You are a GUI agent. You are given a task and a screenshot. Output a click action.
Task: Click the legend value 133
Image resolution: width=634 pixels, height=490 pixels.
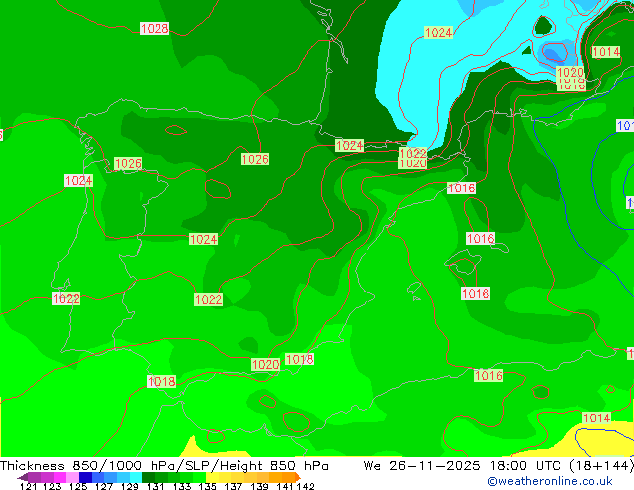[x=182, y=486]
